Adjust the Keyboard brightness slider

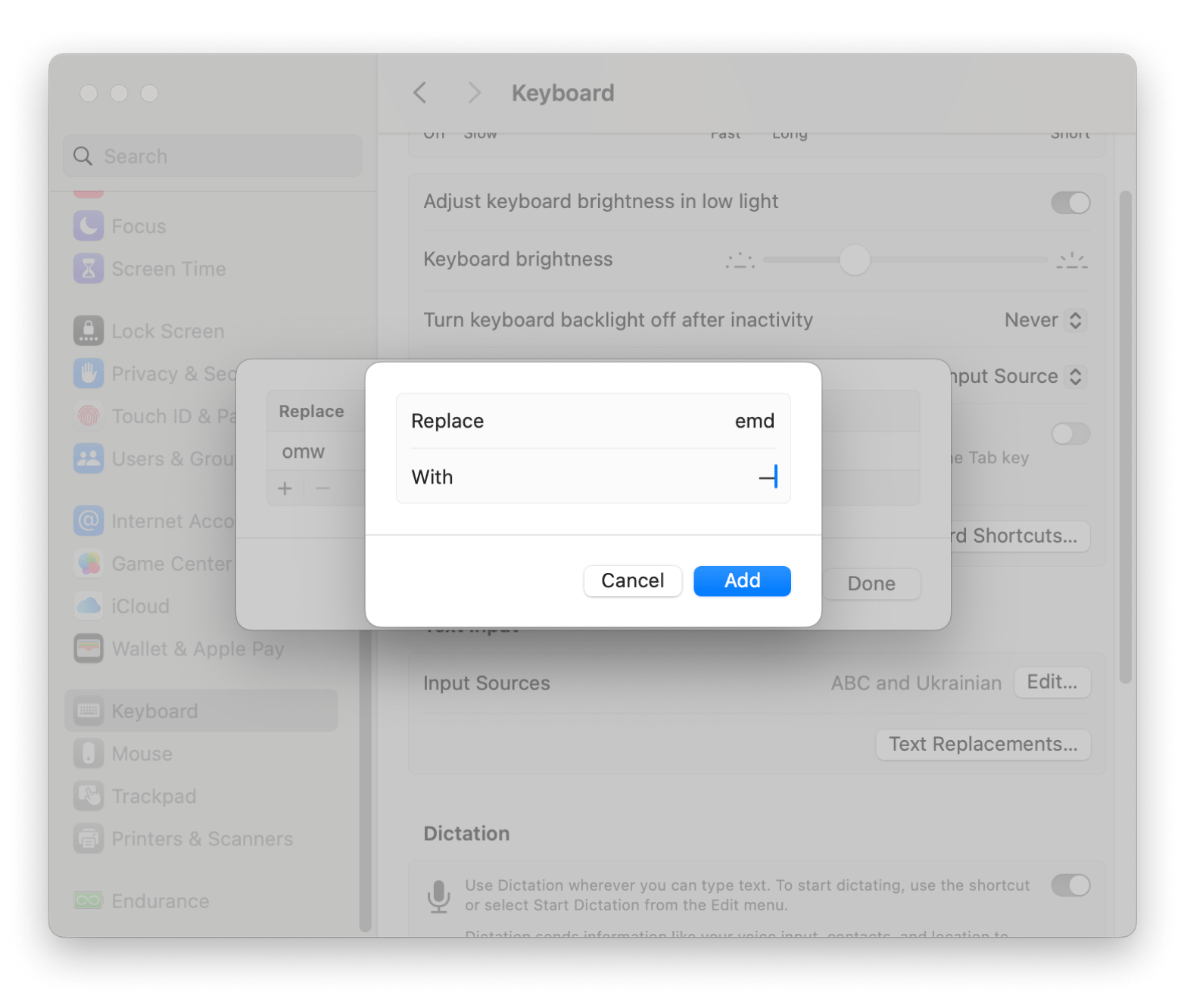click(x=855, y=260)
